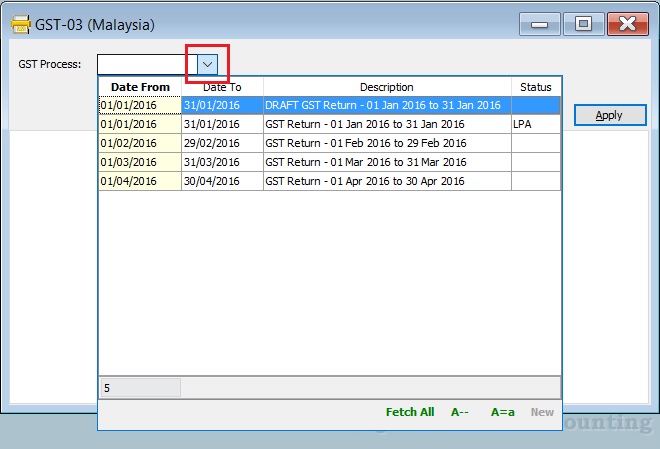Sort by Date From column header
The width and height of the screenshot is (660, 449).
click(x=140, y=87)
